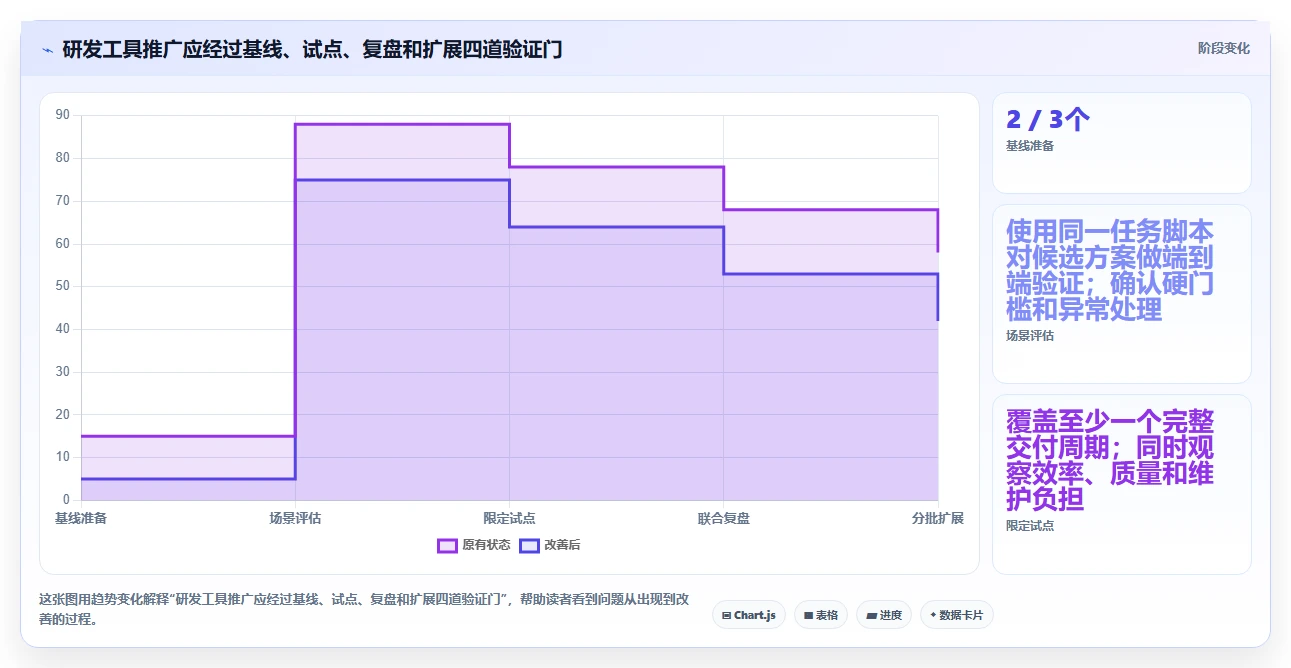Click the purple 88 step line segment
This screenshot has width=1291, height=668.
tap(402, 124)
